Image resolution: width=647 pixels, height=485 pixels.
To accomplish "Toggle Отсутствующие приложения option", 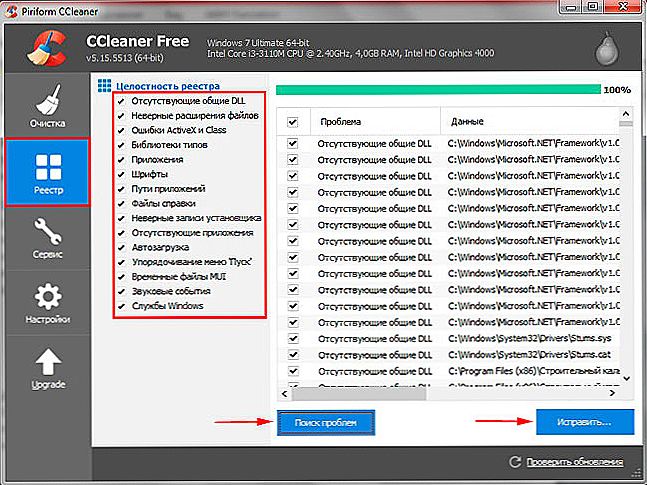I will [x=121, y=233].
